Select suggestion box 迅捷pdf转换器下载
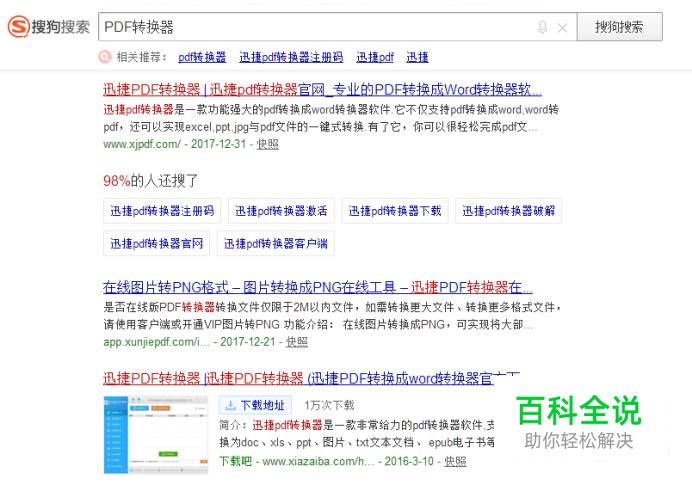This screenshot has width=692, height=485. tap(395, 211)
